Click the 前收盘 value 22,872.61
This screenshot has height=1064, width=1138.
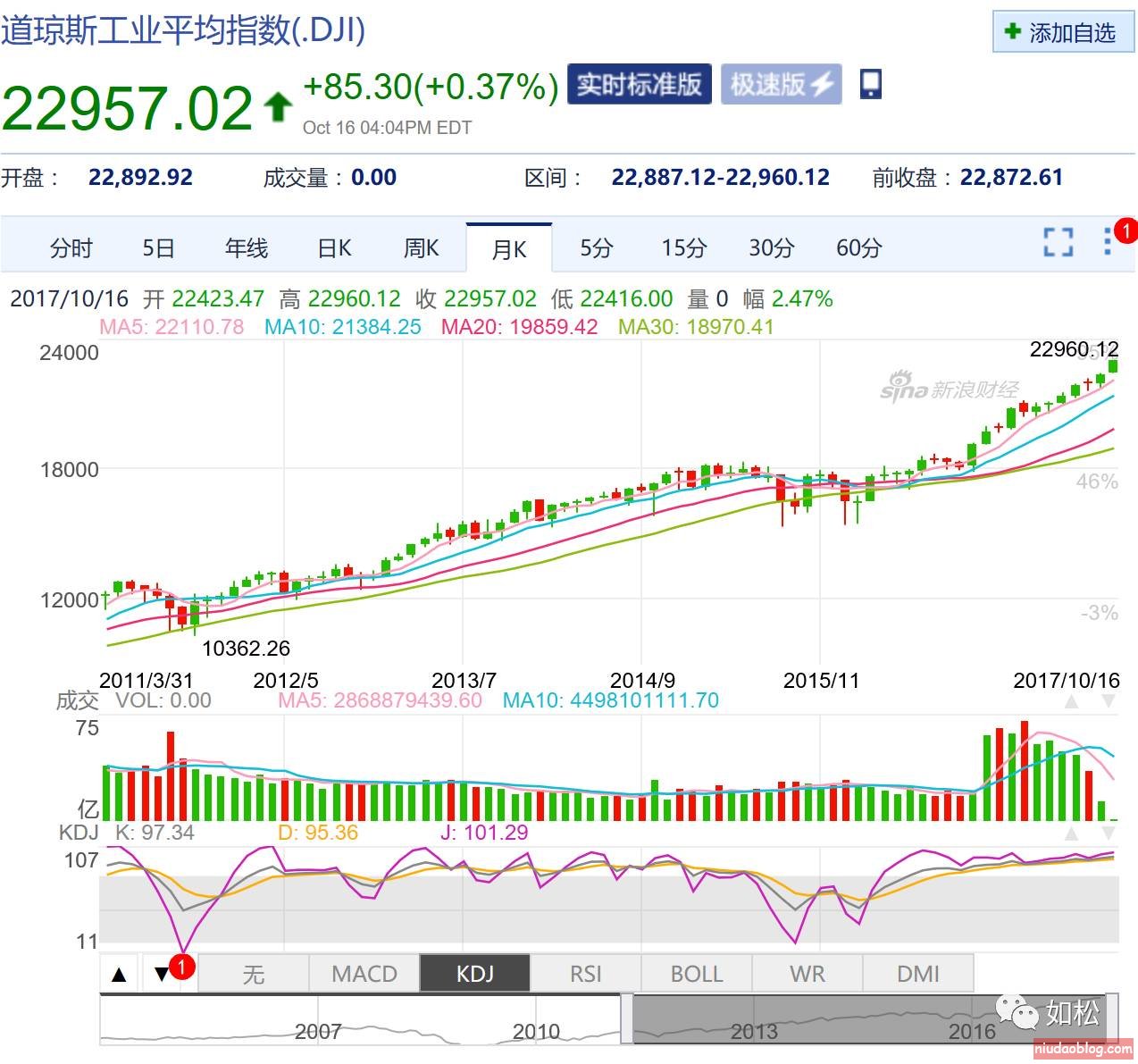click(x=1011, y=177)
